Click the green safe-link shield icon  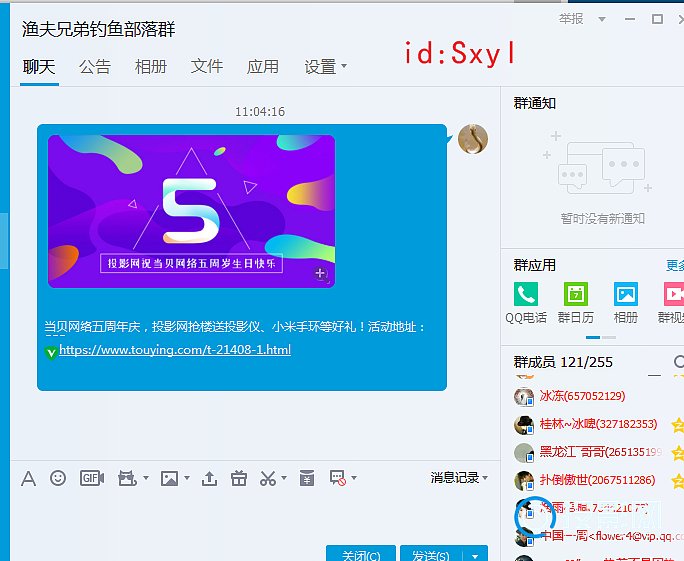[51, 352]
